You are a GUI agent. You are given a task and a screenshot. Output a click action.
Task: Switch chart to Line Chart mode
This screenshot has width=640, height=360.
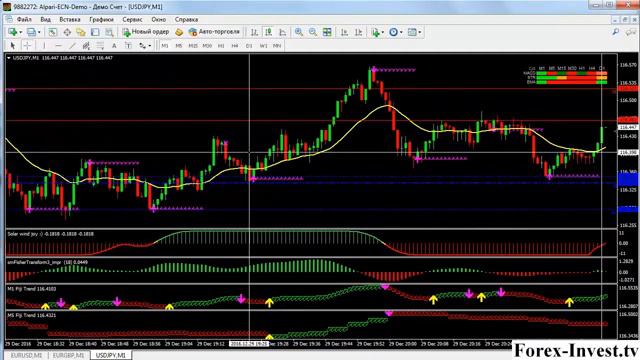point(282,32)
